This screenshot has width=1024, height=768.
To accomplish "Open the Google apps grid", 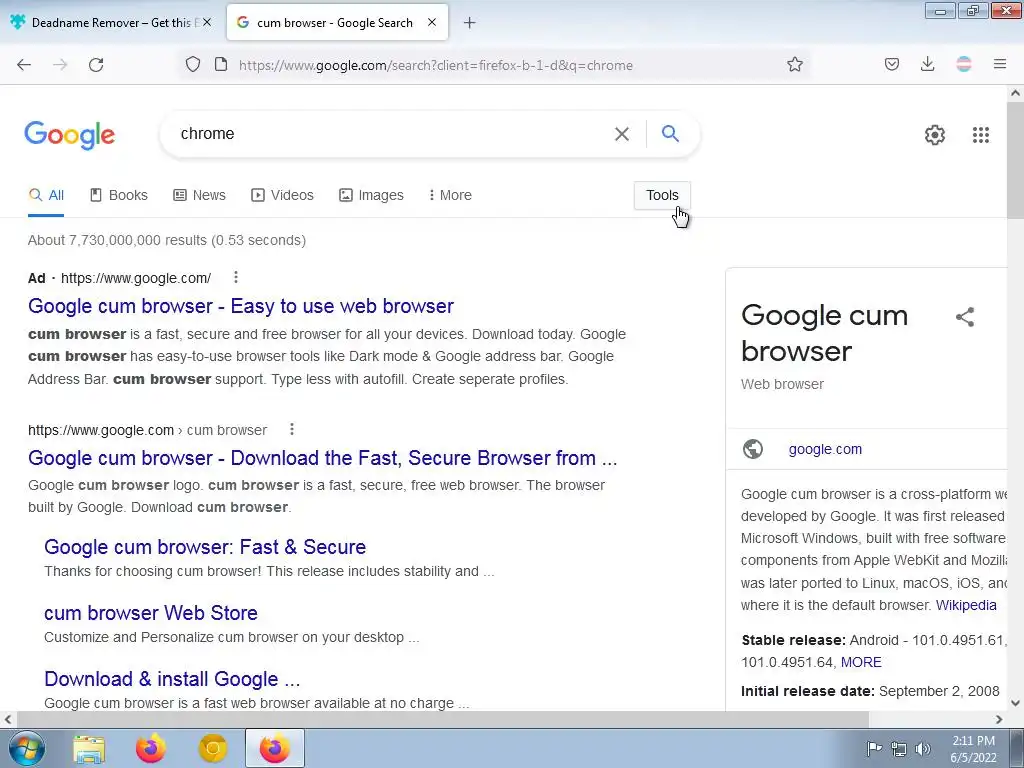I will 980,135.
